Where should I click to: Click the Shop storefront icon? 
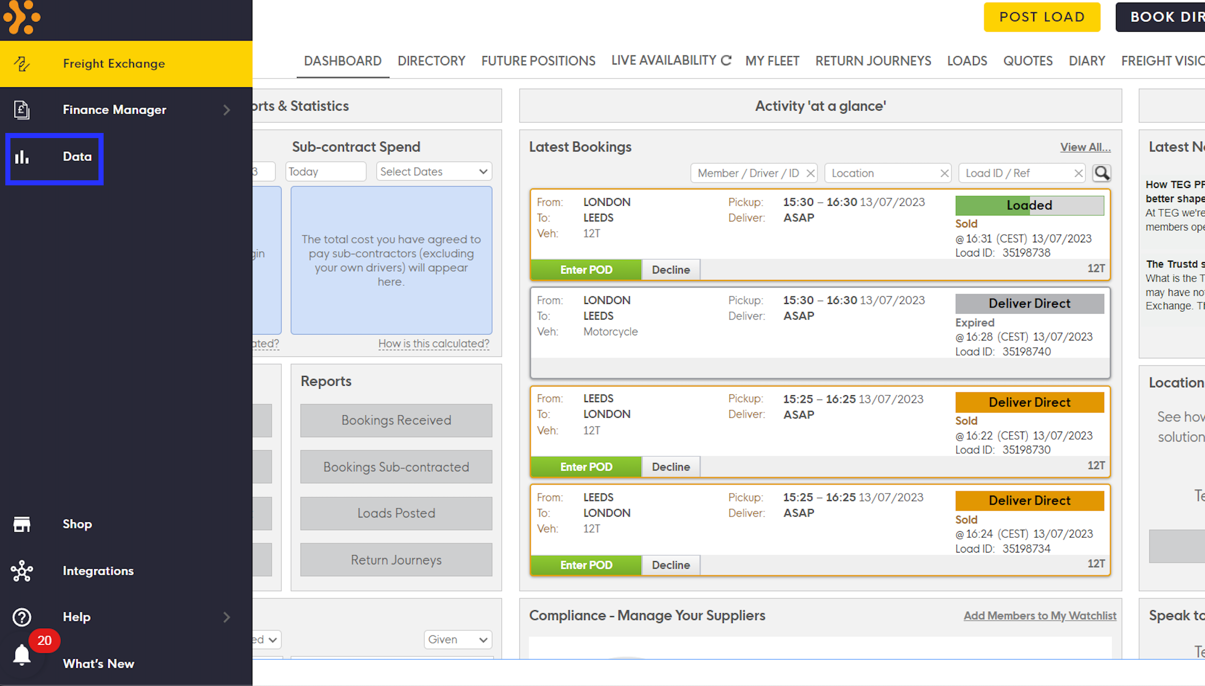[22, 524]
